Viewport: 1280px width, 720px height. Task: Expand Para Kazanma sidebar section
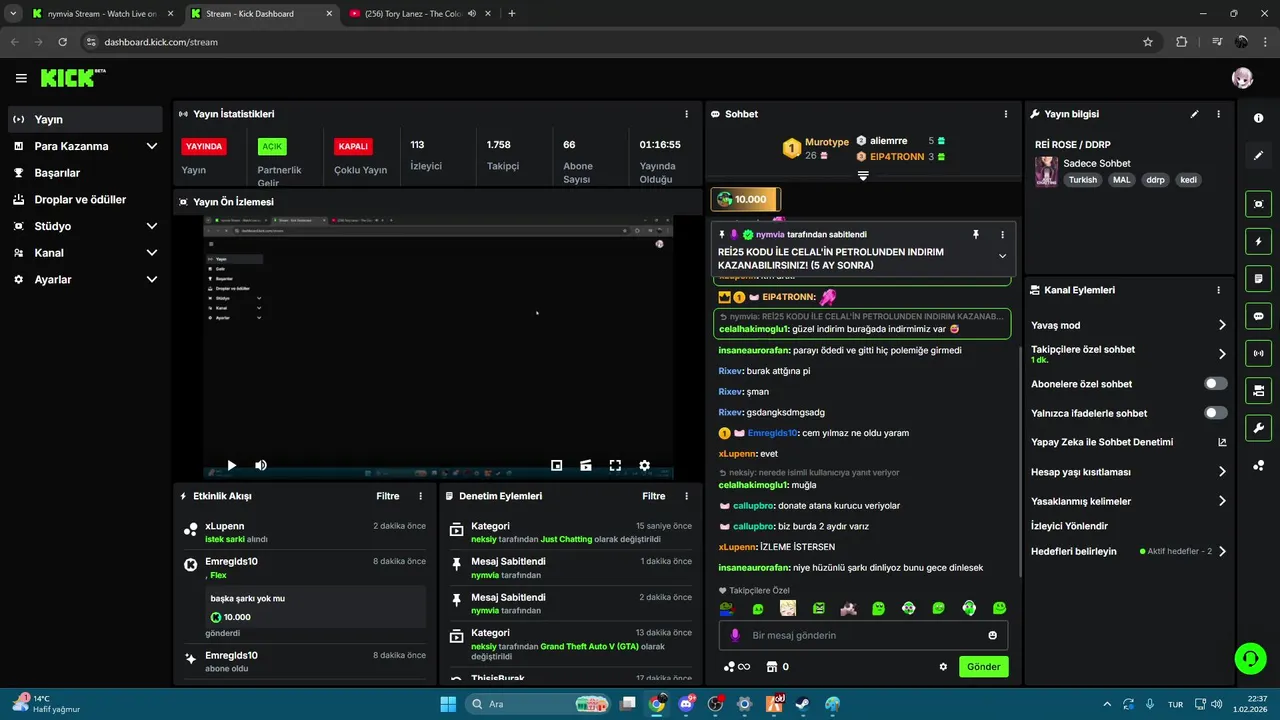tap(85, 146)
